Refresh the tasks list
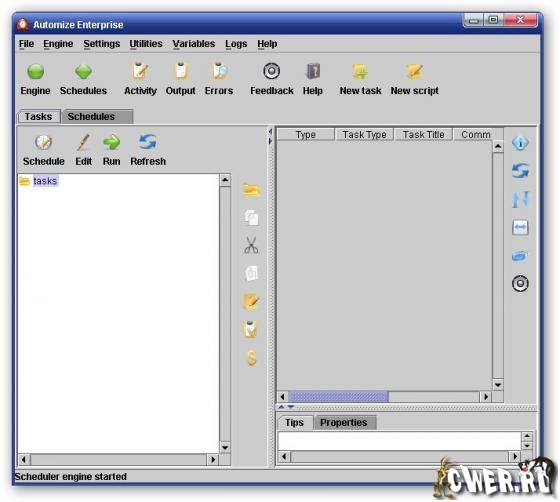The width and height of the screenshot is (560, 502). pyautogui.click(x=148, y=142)
